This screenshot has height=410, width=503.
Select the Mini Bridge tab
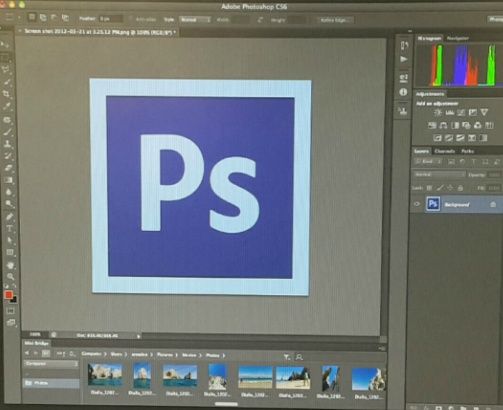[36, 343]
